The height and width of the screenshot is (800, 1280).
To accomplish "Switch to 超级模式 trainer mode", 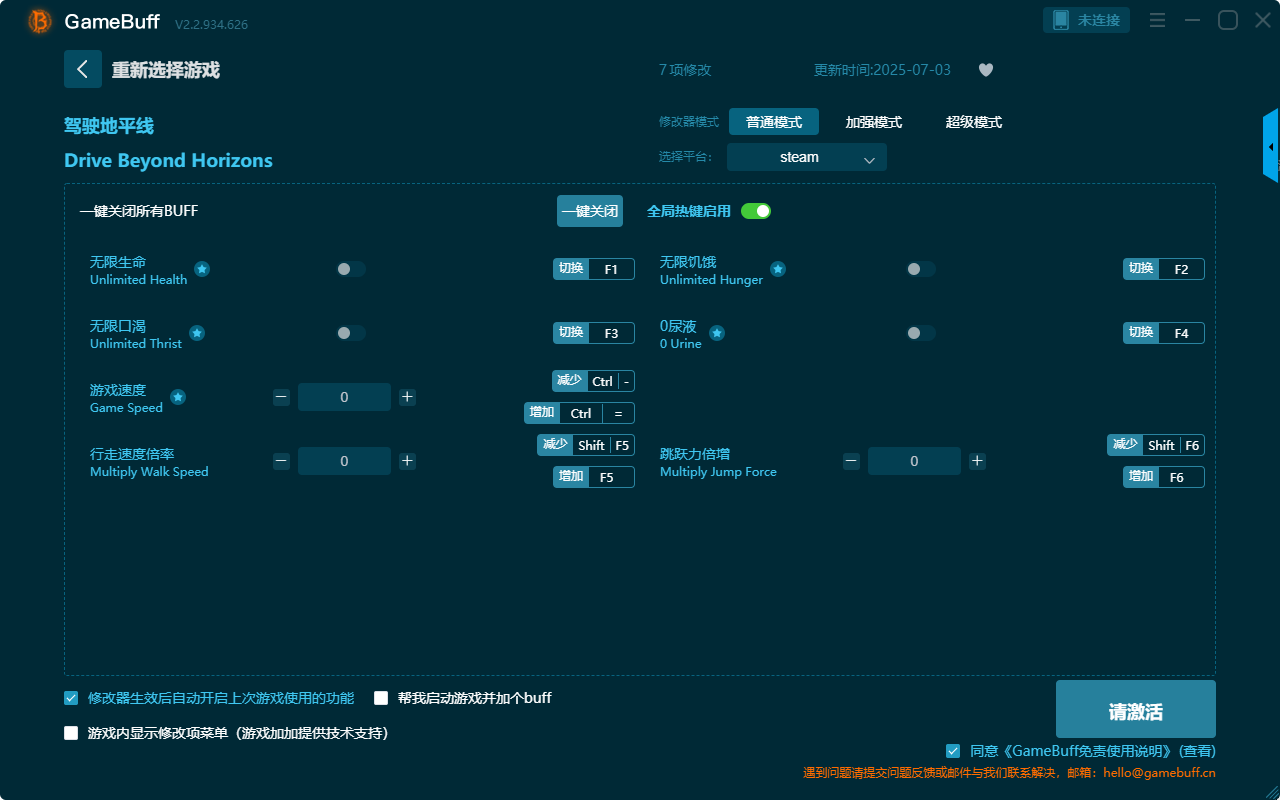I will coord(974,122).
